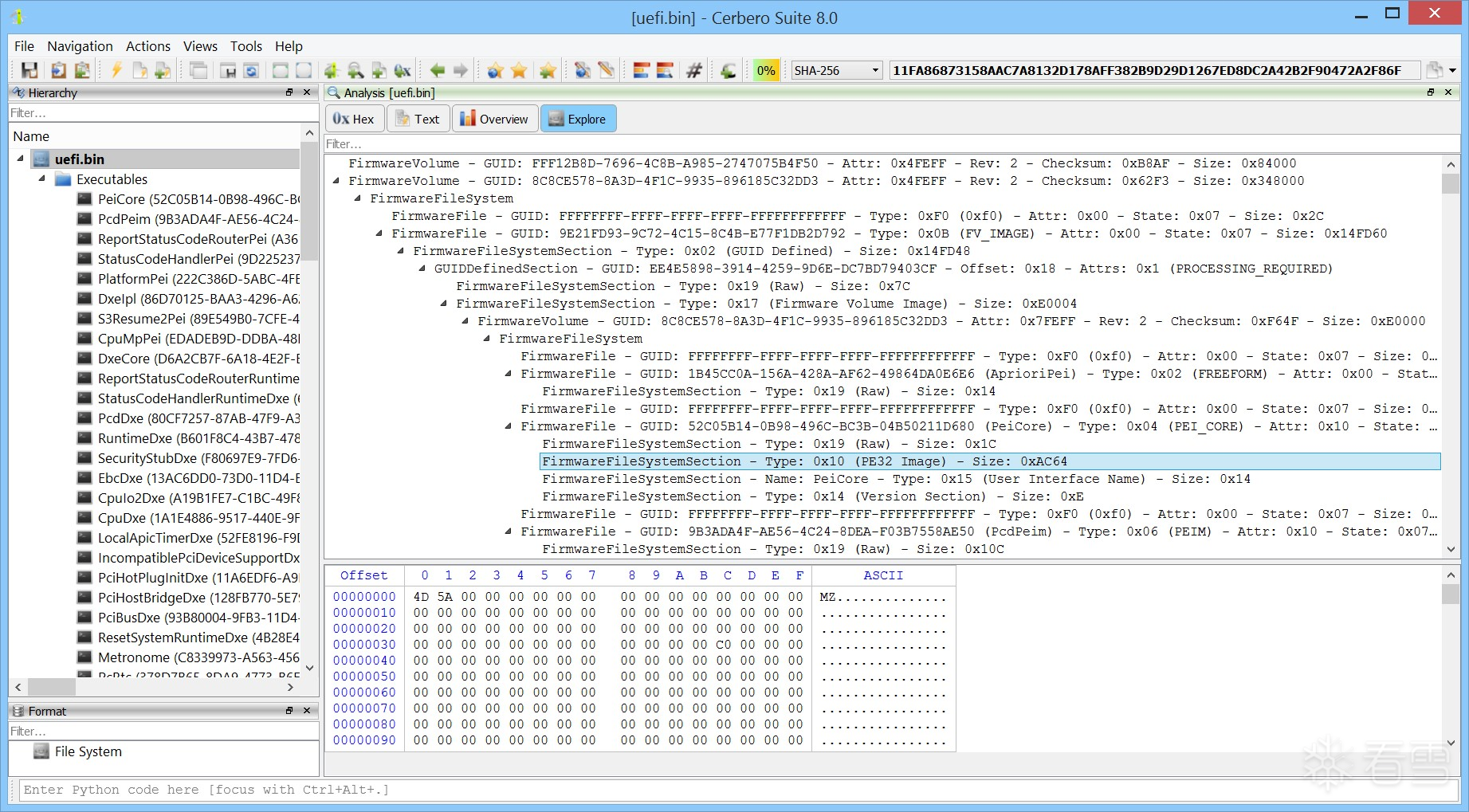1469x812 pixels.
Task: Click the blank document toolbar icon
Action: point(139,70)
